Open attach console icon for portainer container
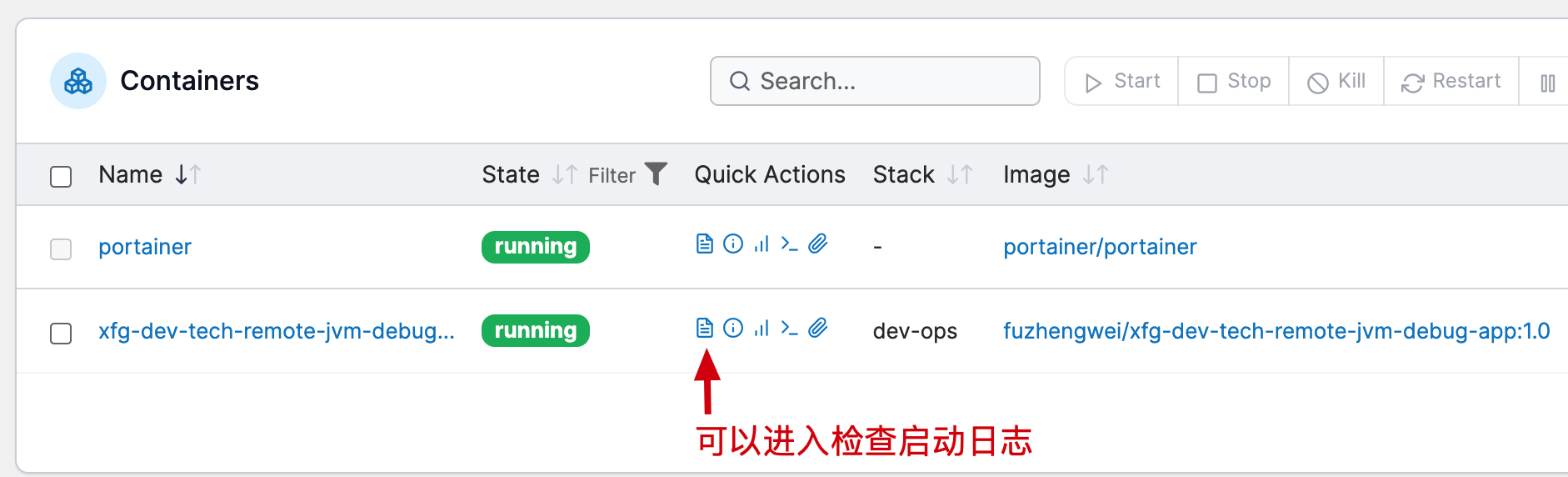This screenshot has height=477, width=1568. pos(818,244)
